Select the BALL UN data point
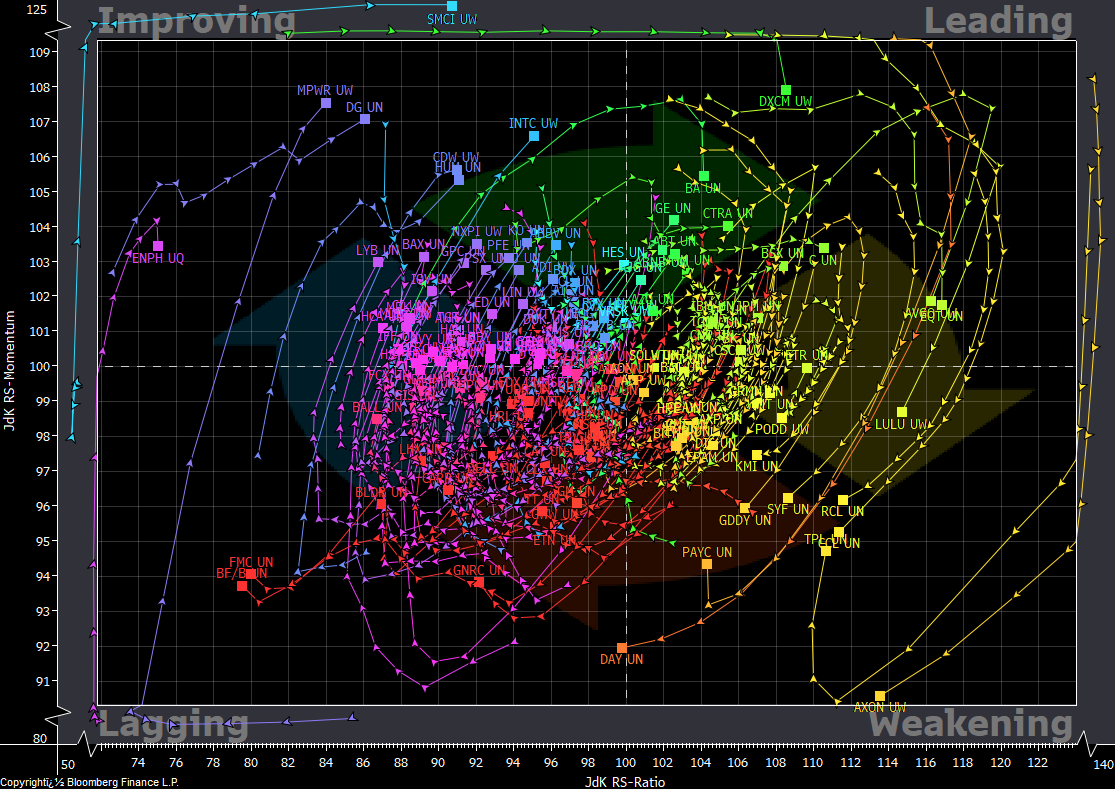1115x789 pixels. (x=377, y=419)
